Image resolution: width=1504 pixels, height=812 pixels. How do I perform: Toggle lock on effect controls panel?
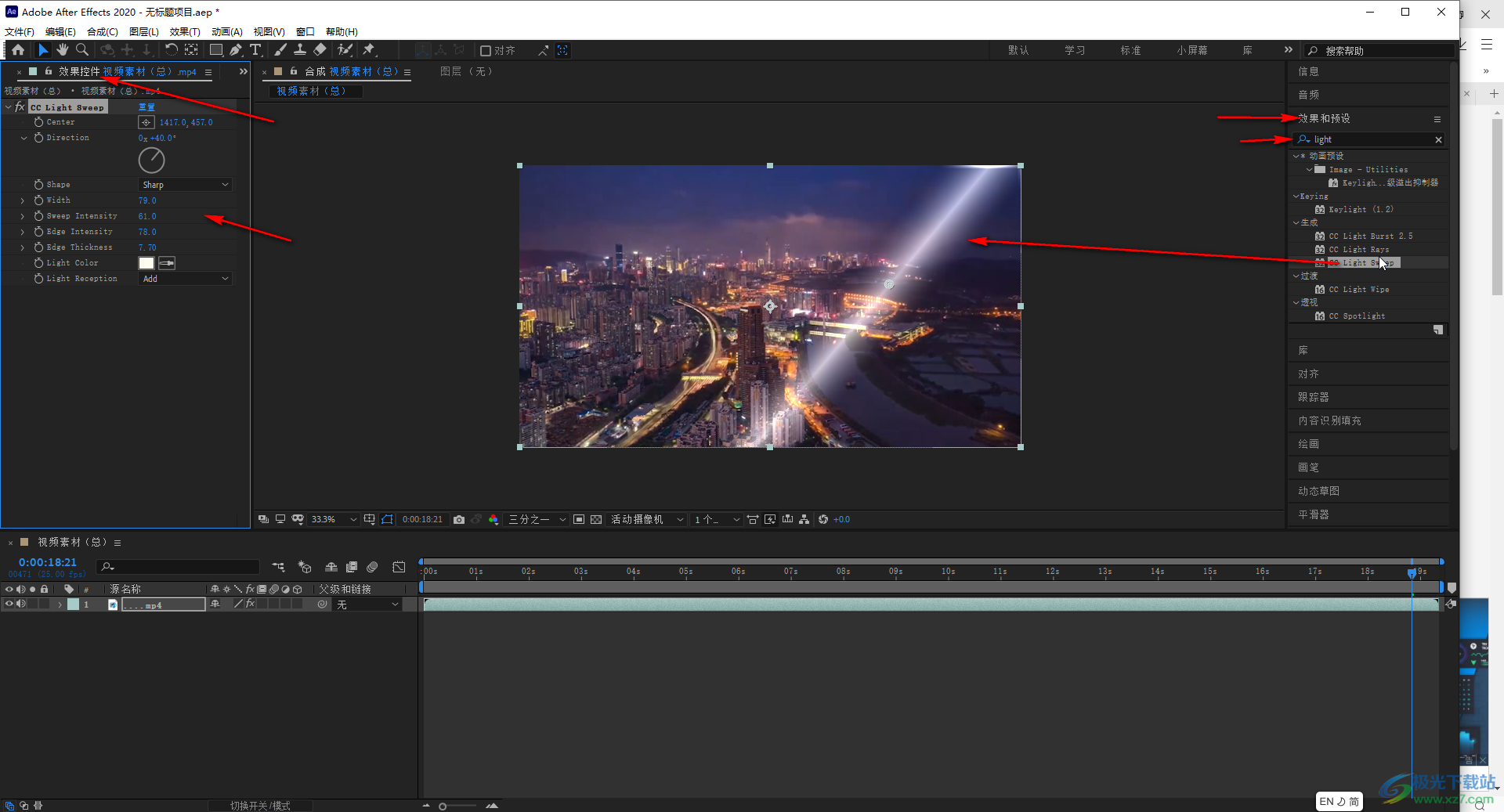pyautogui.click(x=49, y=71)
